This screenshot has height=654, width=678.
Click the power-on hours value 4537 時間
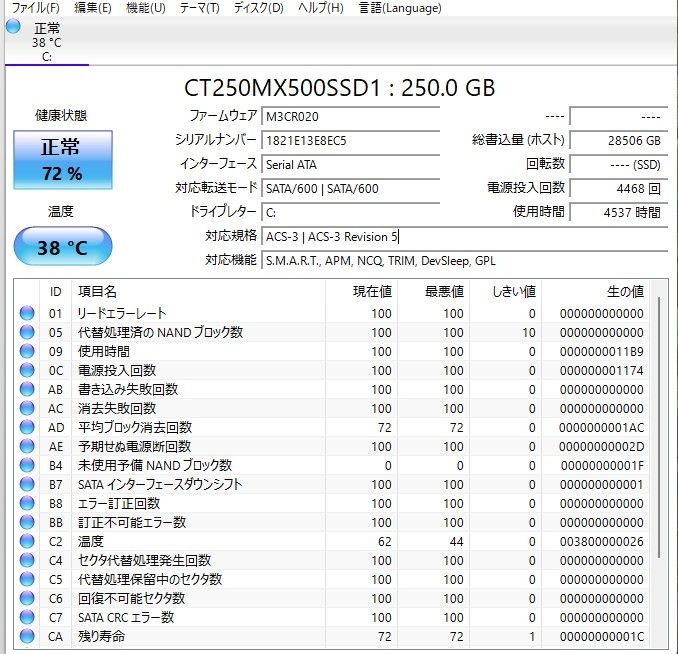(619, 213)
